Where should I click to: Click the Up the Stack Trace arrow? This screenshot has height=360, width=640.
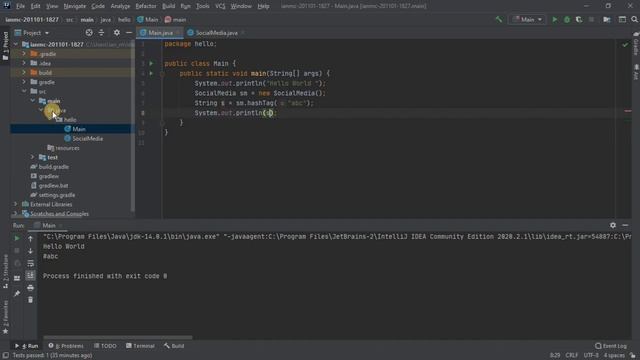(x=30, y=238)
